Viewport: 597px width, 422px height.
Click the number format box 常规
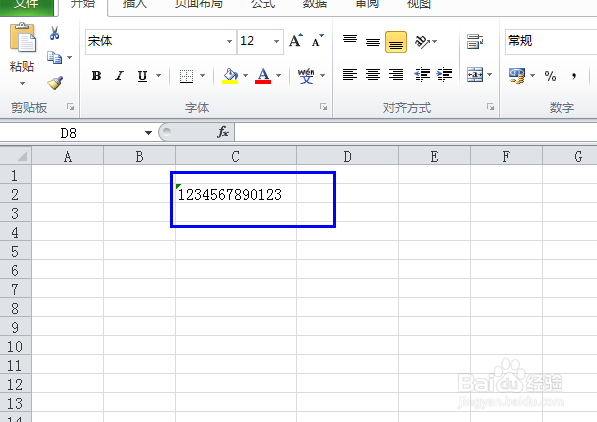point(551,41)
